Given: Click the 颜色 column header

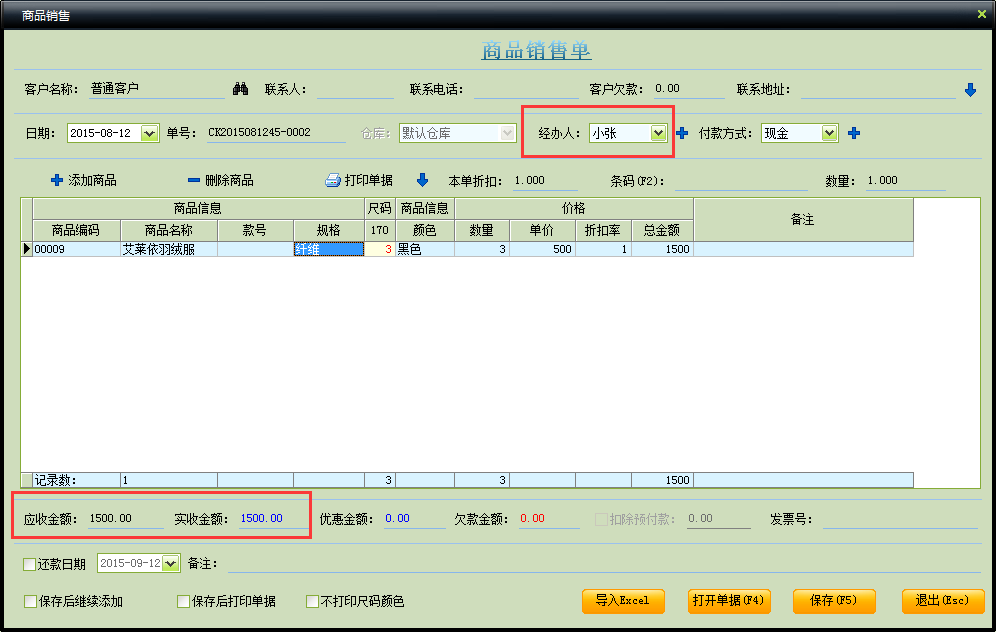Looking at the screenshot, I should (x=425, y=230).
